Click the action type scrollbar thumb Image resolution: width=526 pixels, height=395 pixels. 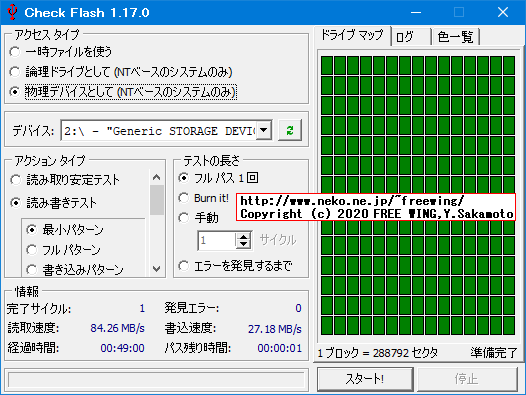(156, 200)
